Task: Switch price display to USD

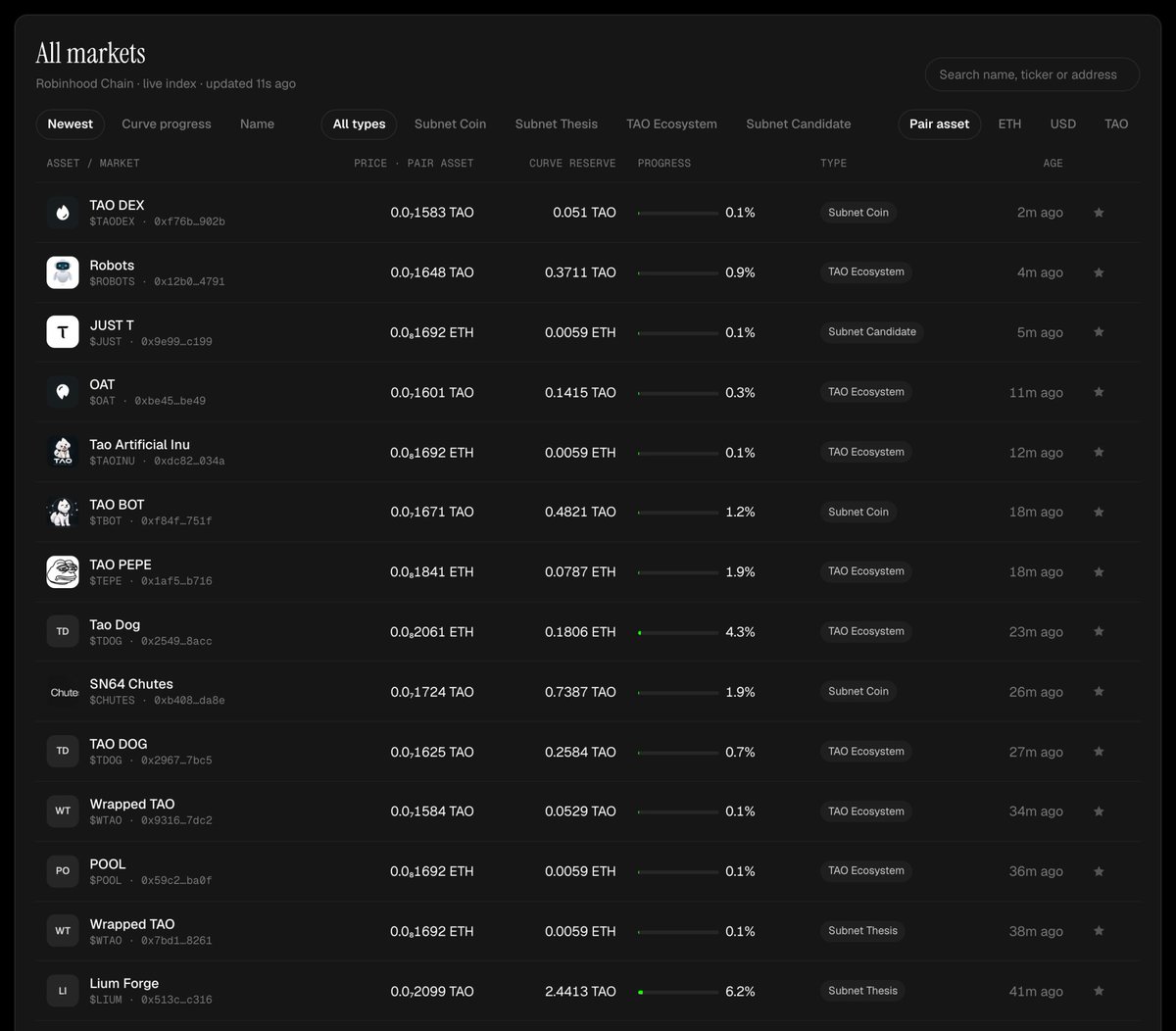Action: [1063, 124]
